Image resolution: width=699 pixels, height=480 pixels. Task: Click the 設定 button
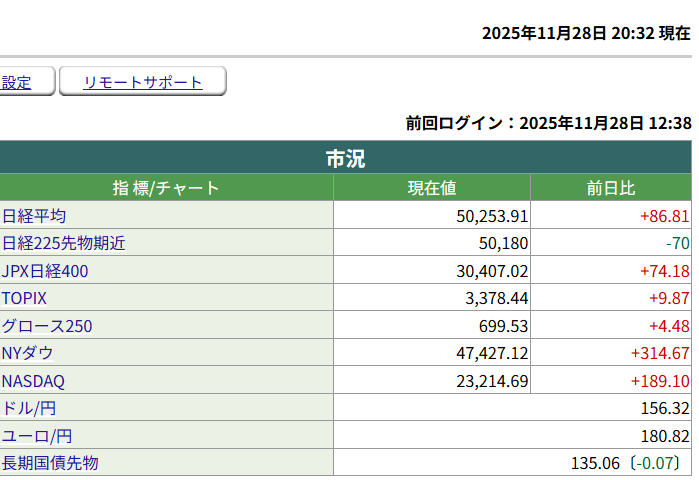(18, 83)
